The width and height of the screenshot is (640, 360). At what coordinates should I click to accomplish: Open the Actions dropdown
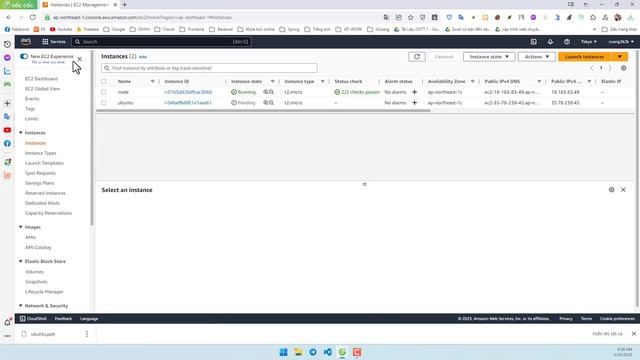coord(536,57)
